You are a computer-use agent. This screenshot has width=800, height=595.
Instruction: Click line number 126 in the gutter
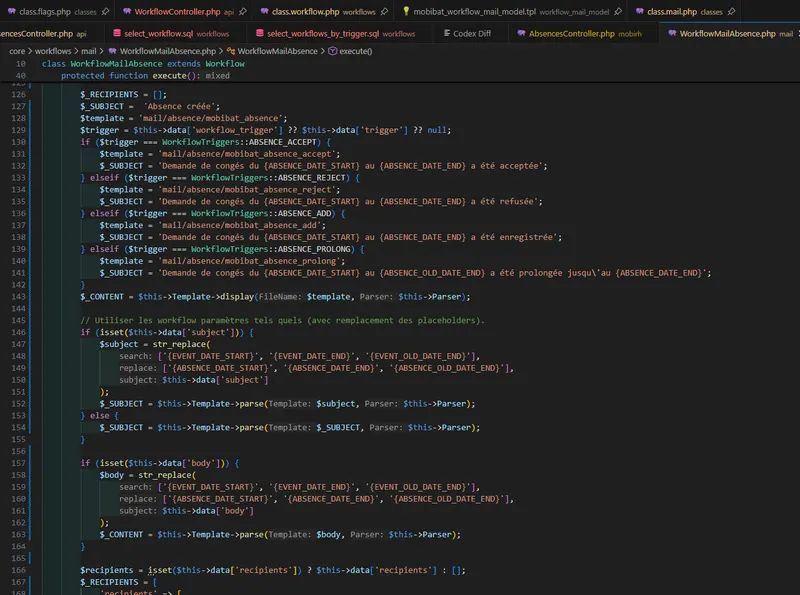coord(18,94)
